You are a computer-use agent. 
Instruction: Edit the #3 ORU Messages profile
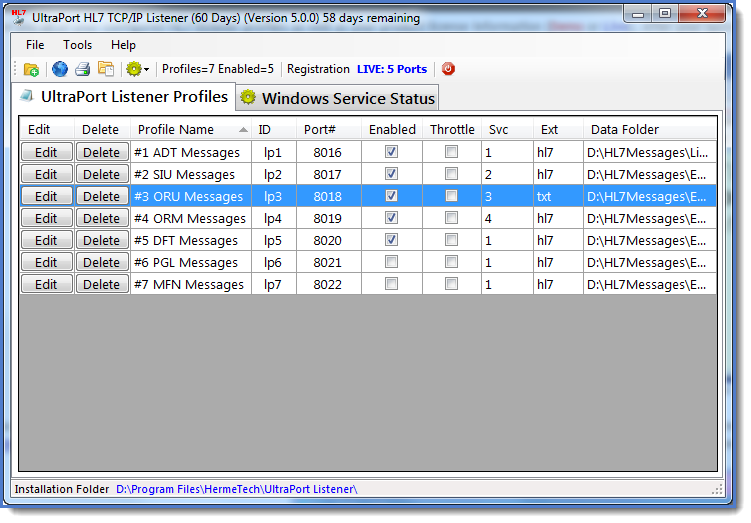click(46, 196)
